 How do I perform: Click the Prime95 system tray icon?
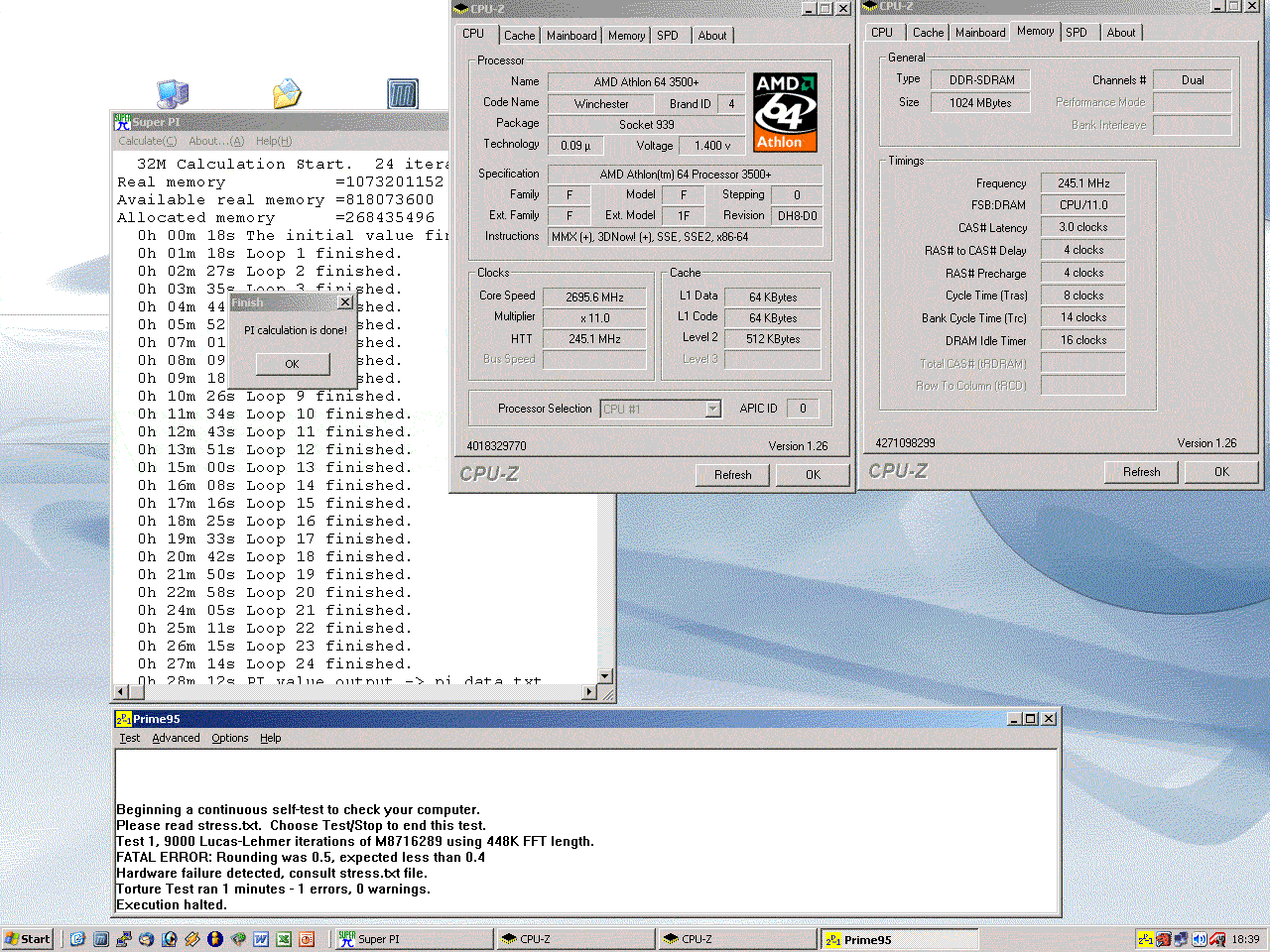coord(1146,939)
